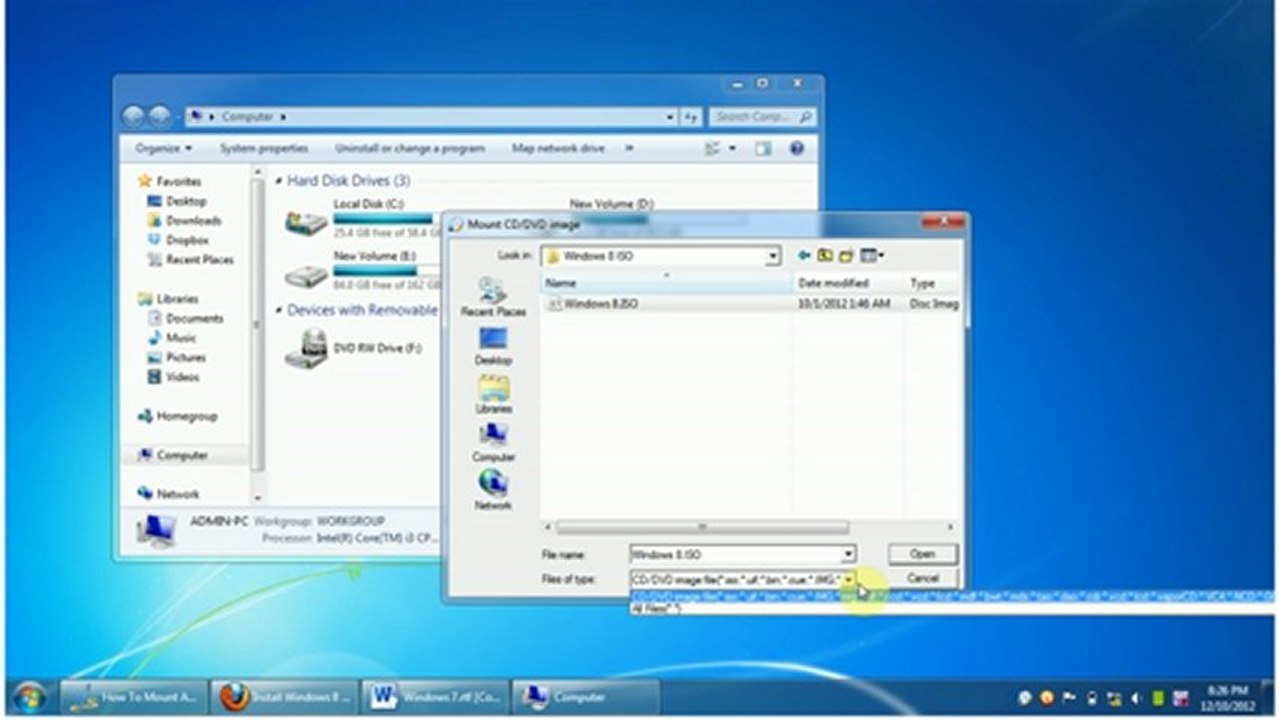Select the Windows 8.ISO file icon
1279x720 pixels.
coord(554,304)
